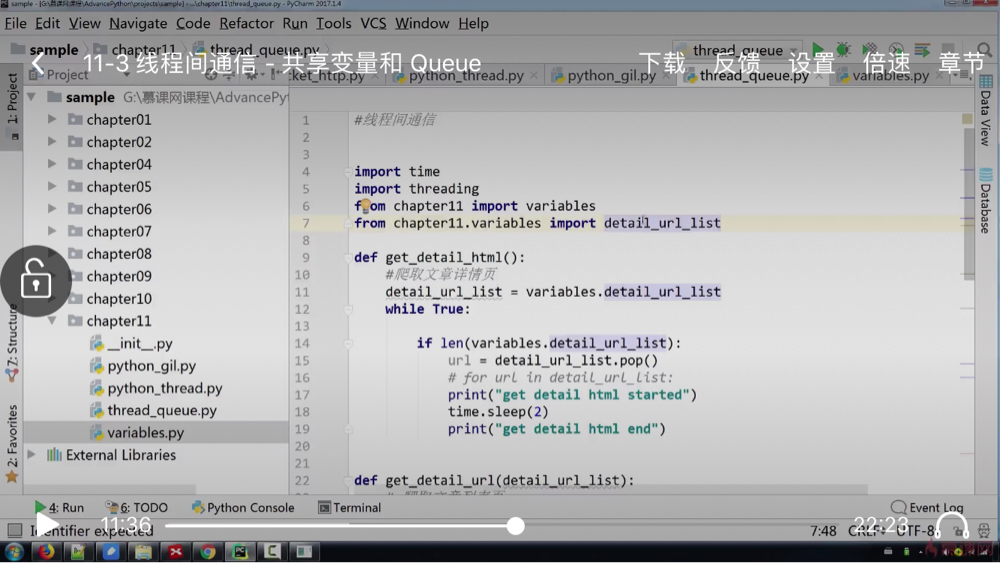Open python_thread.py in the project tree
The width and height of the screenshot is (1000, 563).
156,388
